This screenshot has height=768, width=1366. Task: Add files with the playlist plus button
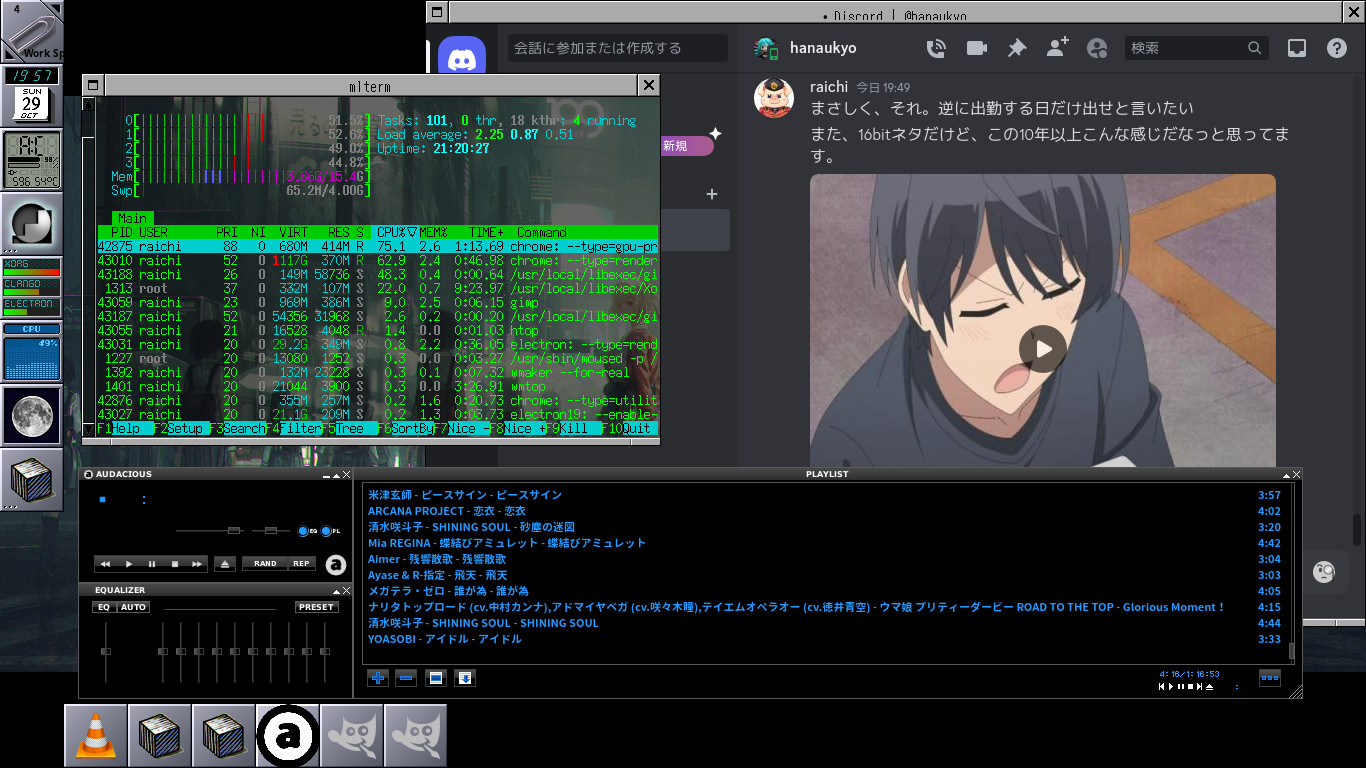pyautogui.click(x=377, y=678)
